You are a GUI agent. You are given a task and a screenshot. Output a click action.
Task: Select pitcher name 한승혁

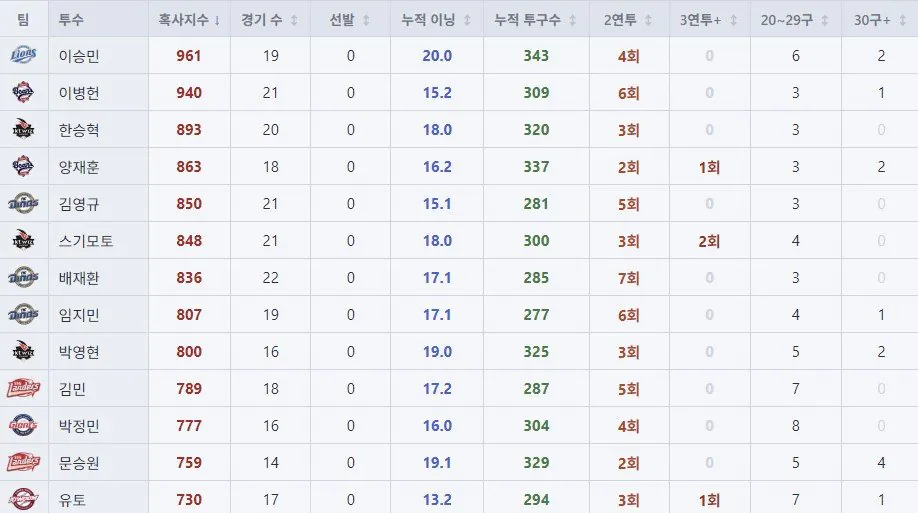click(x=79, y=129)
